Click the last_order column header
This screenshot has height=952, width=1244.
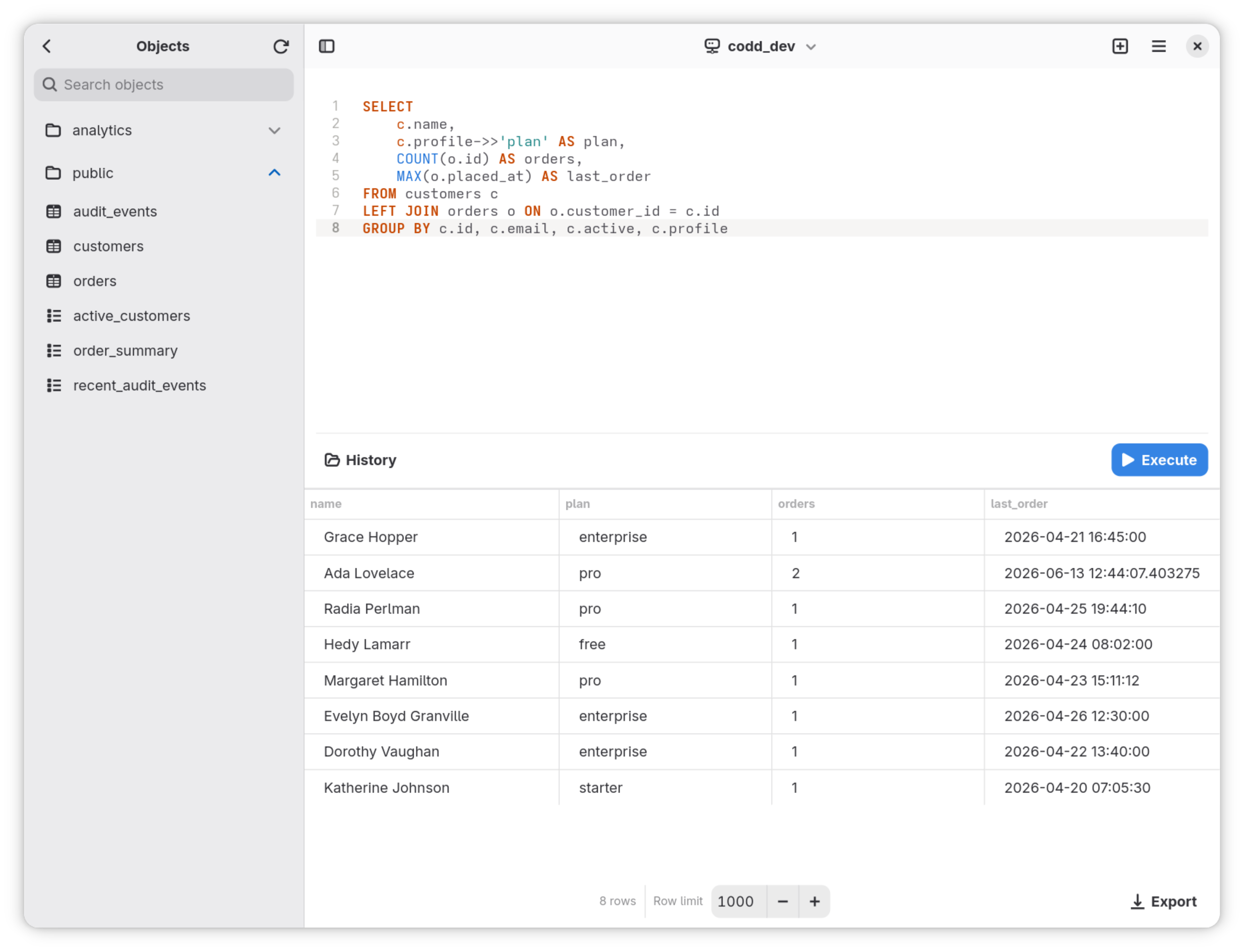coord(1102,504)
